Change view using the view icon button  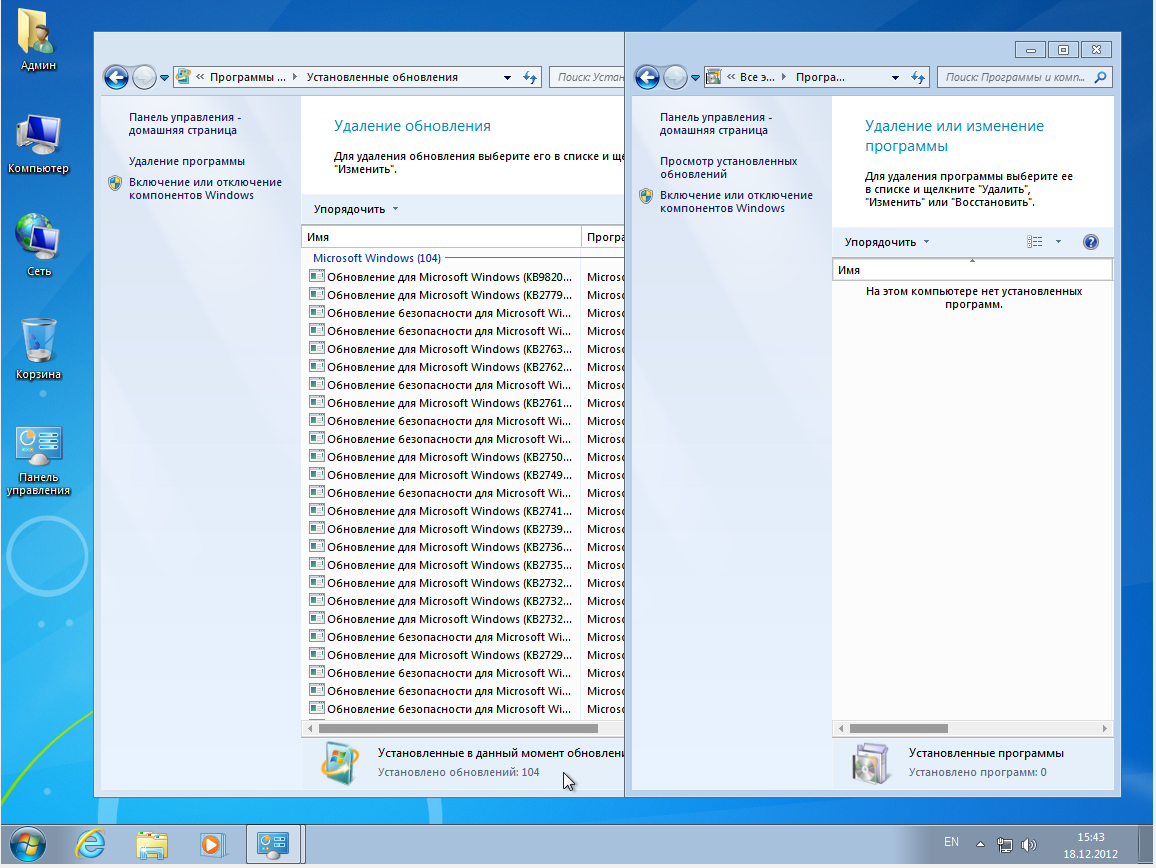tap(1034, 242)
